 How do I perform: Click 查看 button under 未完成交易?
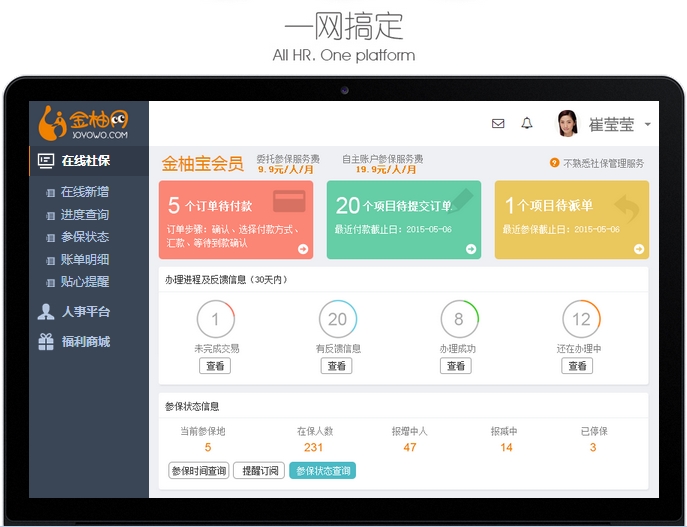coord(216,366)
